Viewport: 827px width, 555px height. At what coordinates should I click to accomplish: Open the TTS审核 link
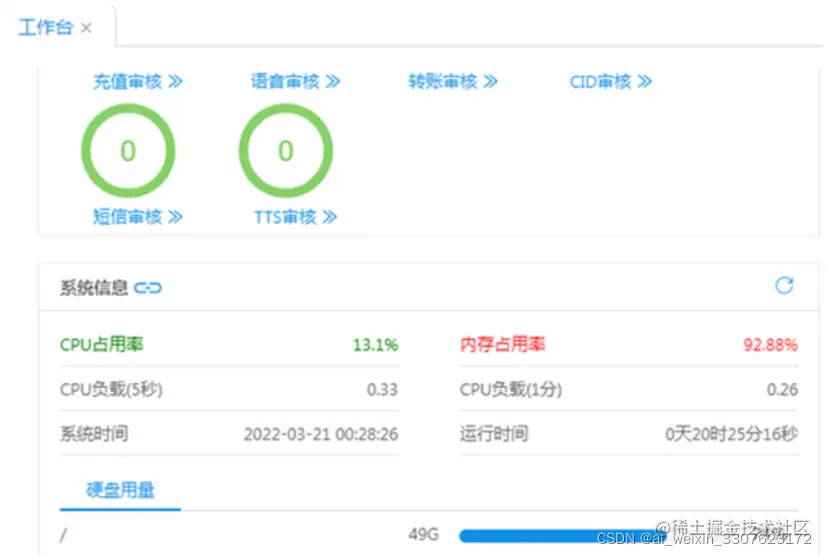tap(295, 217)
